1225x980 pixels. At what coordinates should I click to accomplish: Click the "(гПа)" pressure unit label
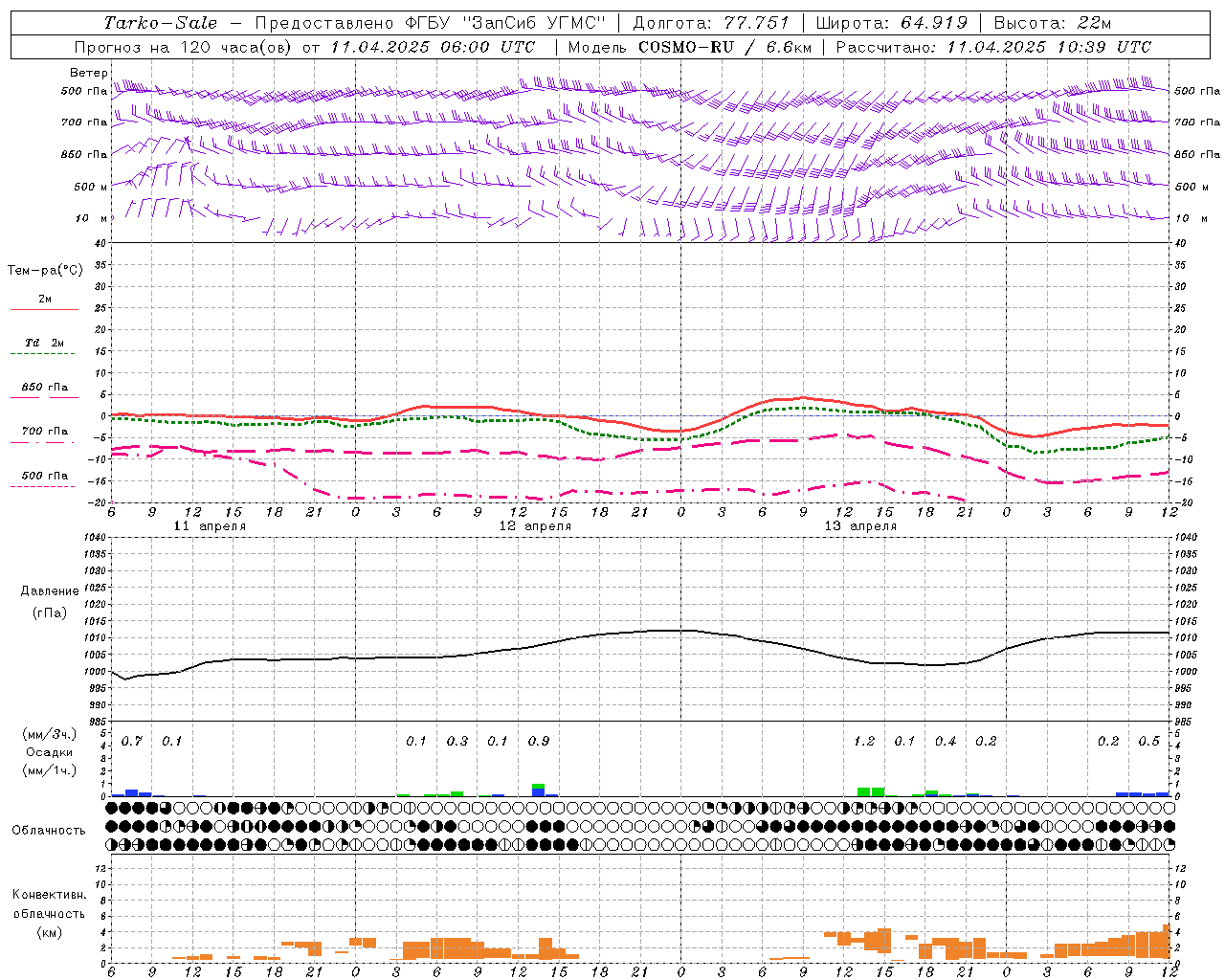coord(50,613)
